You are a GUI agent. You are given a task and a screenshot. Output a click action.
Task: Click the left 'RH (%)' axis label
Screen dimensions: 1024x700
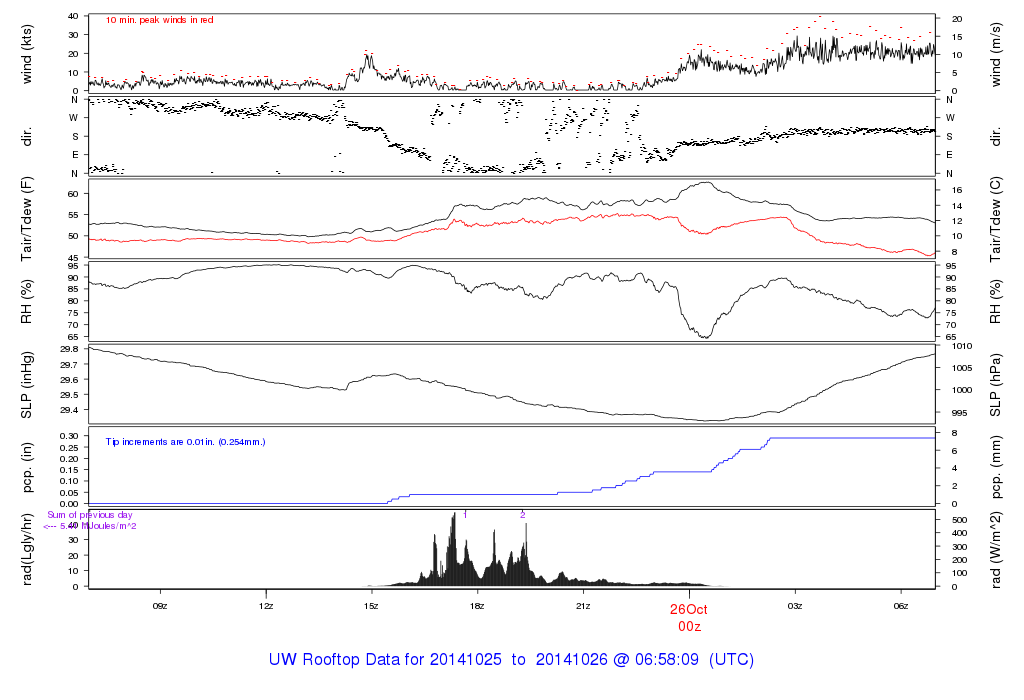(x=27, y=302)
